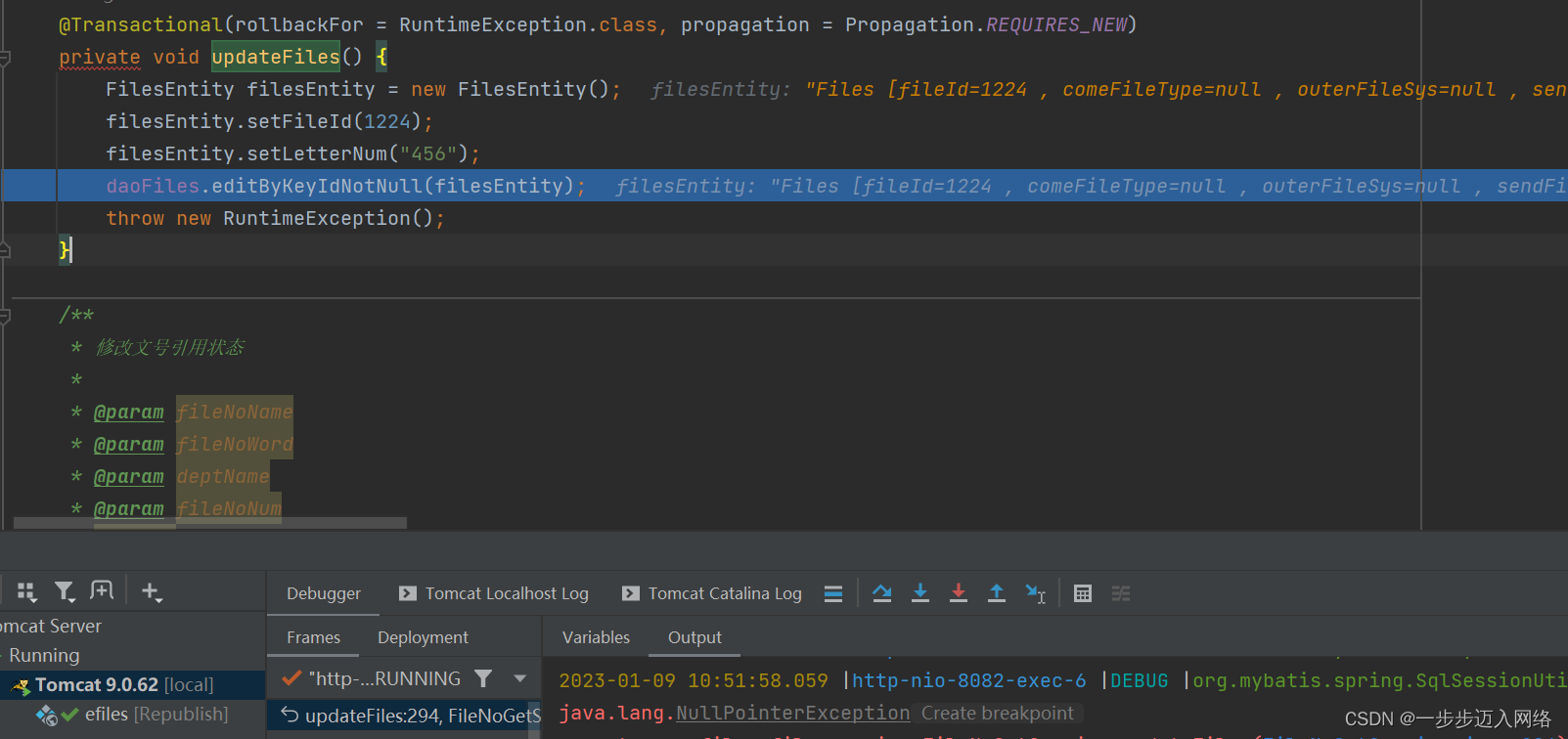Select the efiles [Republish] node

point(133,715)
